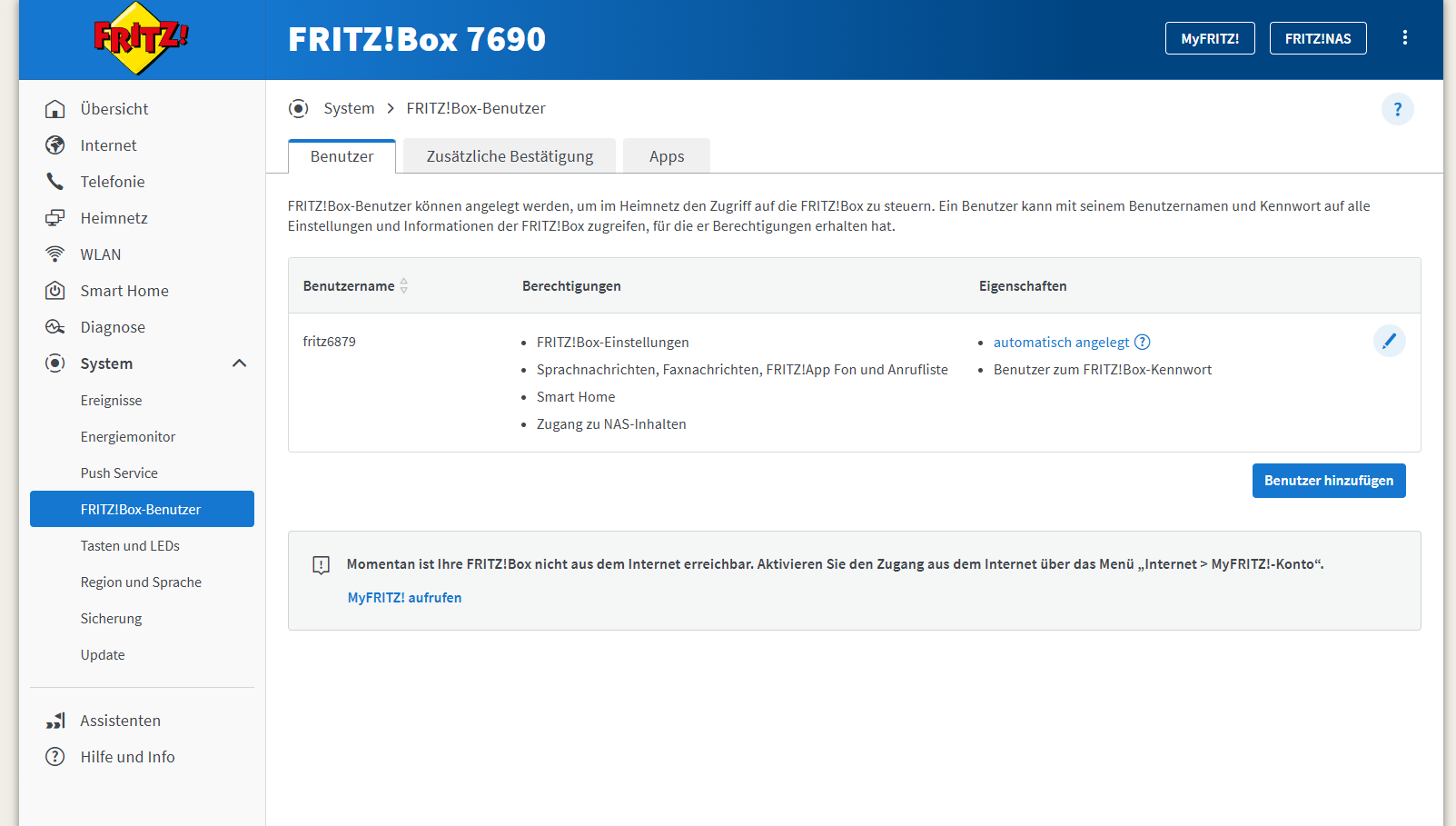Screen dimensions: 1456x826
Task: Open the Heimnetz menu
Action: click(114, 218)
